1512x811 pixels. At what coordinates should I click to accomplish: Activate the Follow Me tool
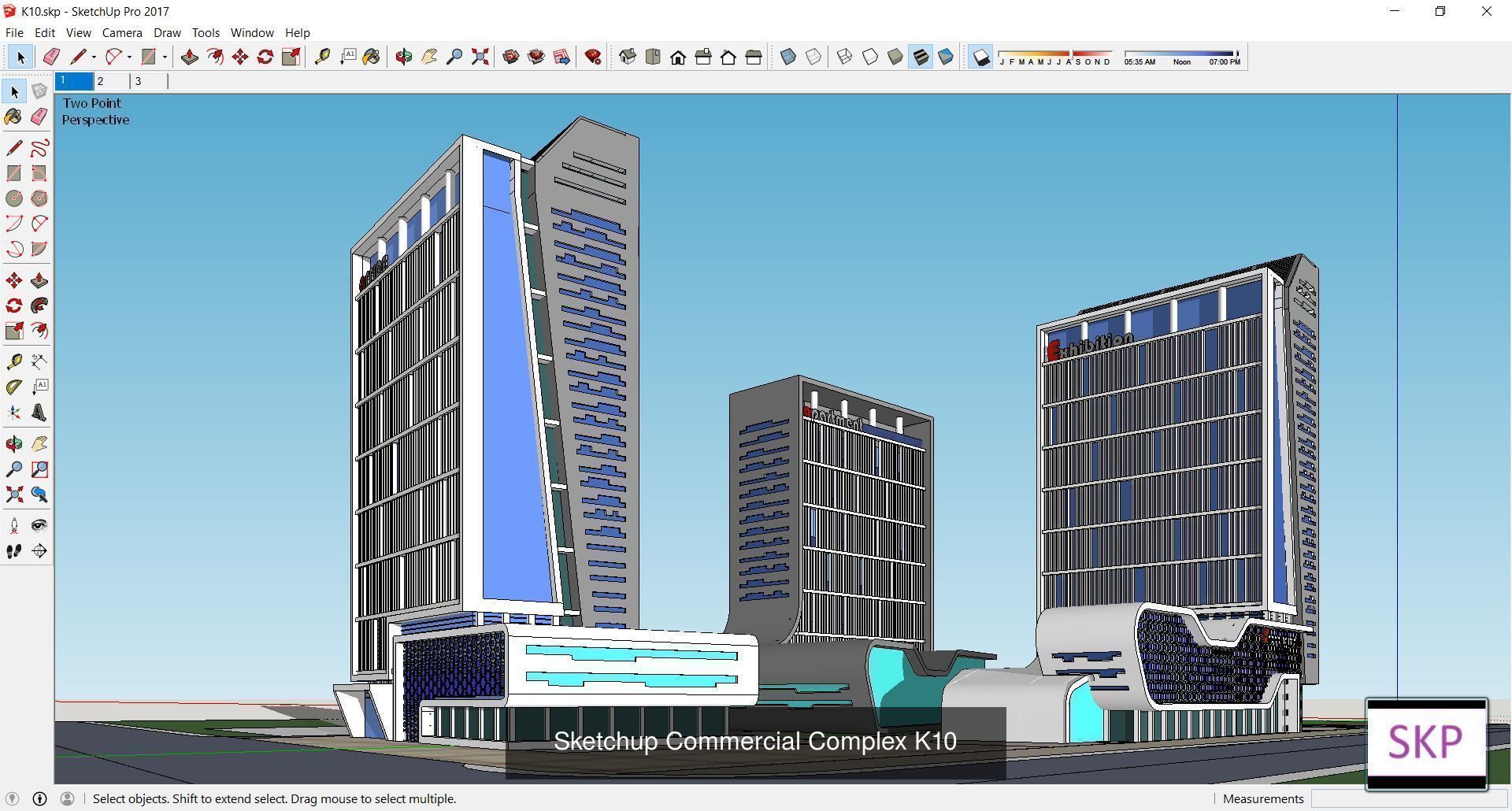[39, 306]
